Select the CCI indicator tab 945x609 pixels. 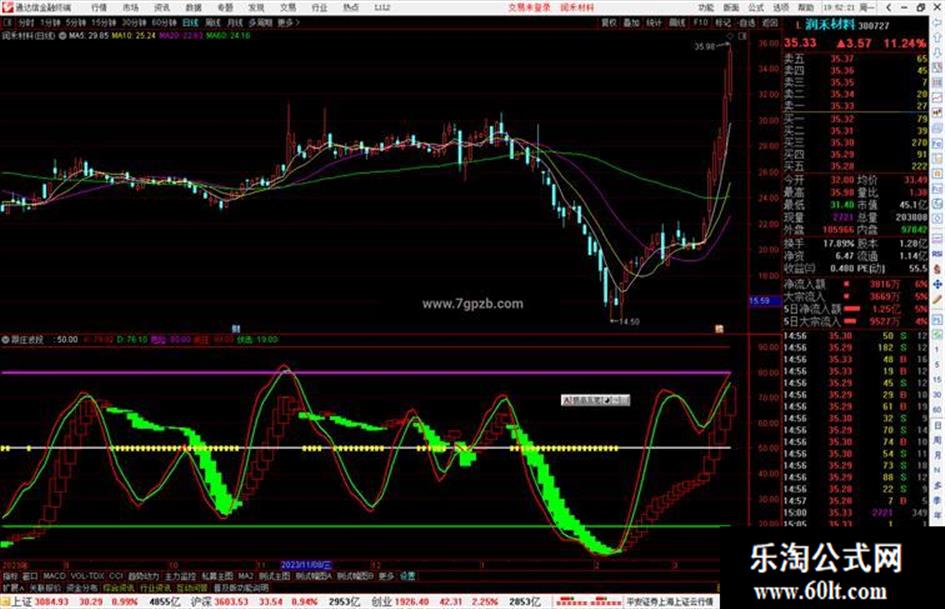(x=116, y=576)
